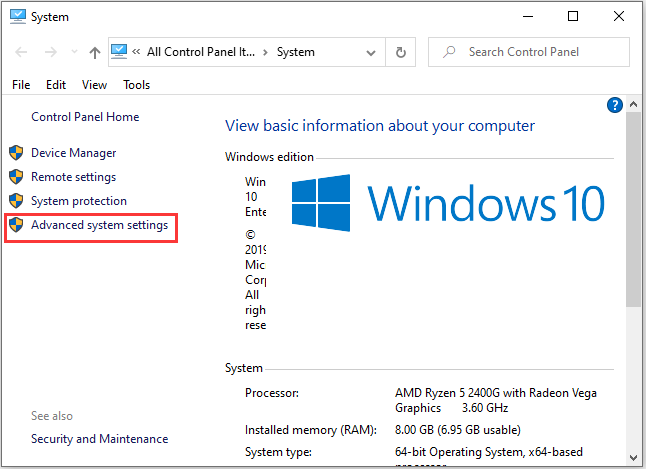The height and width of the screenshot is (469, 646).
Task: Open Control Panel Home link
Action: 85,117
